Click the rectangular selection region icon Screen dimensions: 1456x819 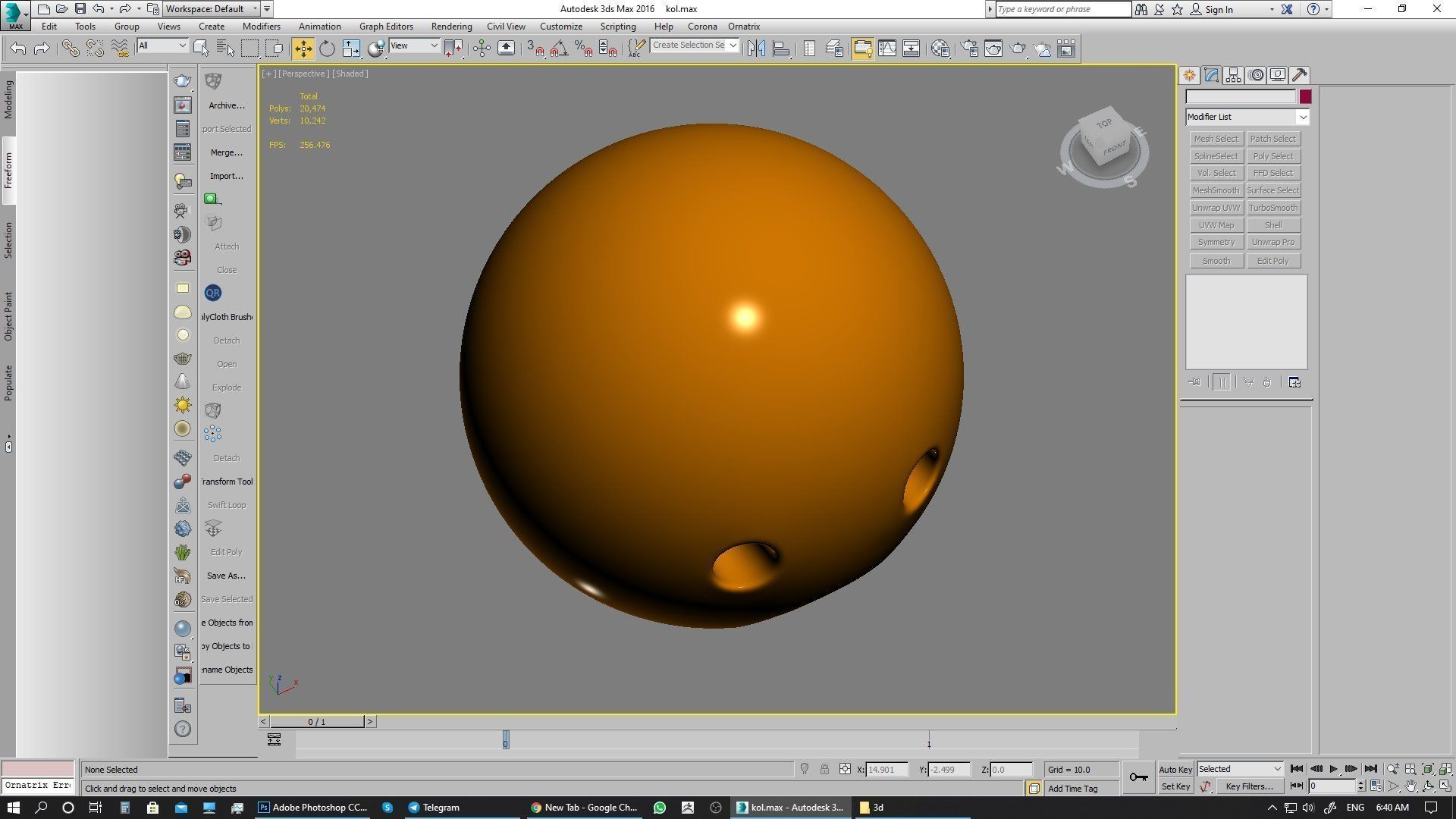coord(249,49)
